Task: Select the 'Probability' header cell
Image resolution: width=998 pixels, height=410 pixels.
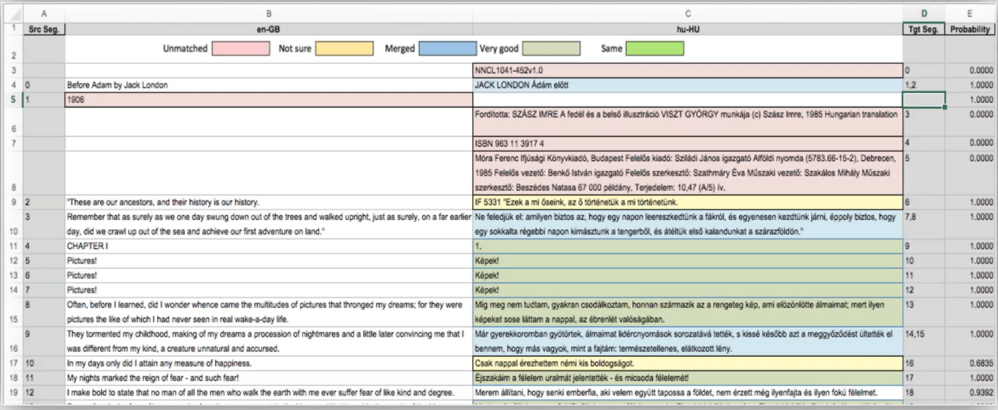Action: [x=969, y=29]
